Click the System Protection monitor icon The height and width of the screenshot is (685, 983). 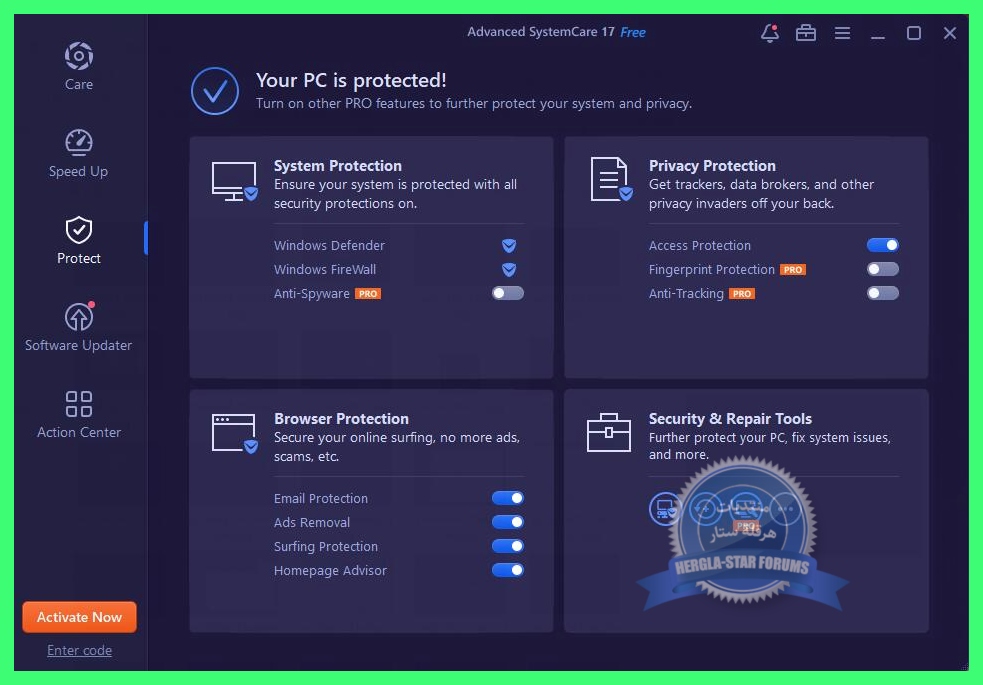(x=234, y=181)
